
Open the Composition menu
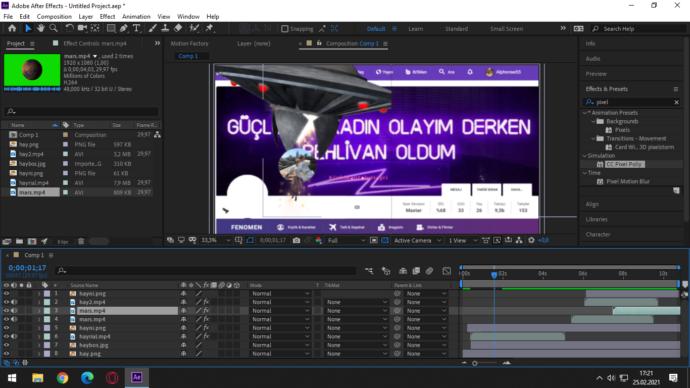(x=54, y=17)
